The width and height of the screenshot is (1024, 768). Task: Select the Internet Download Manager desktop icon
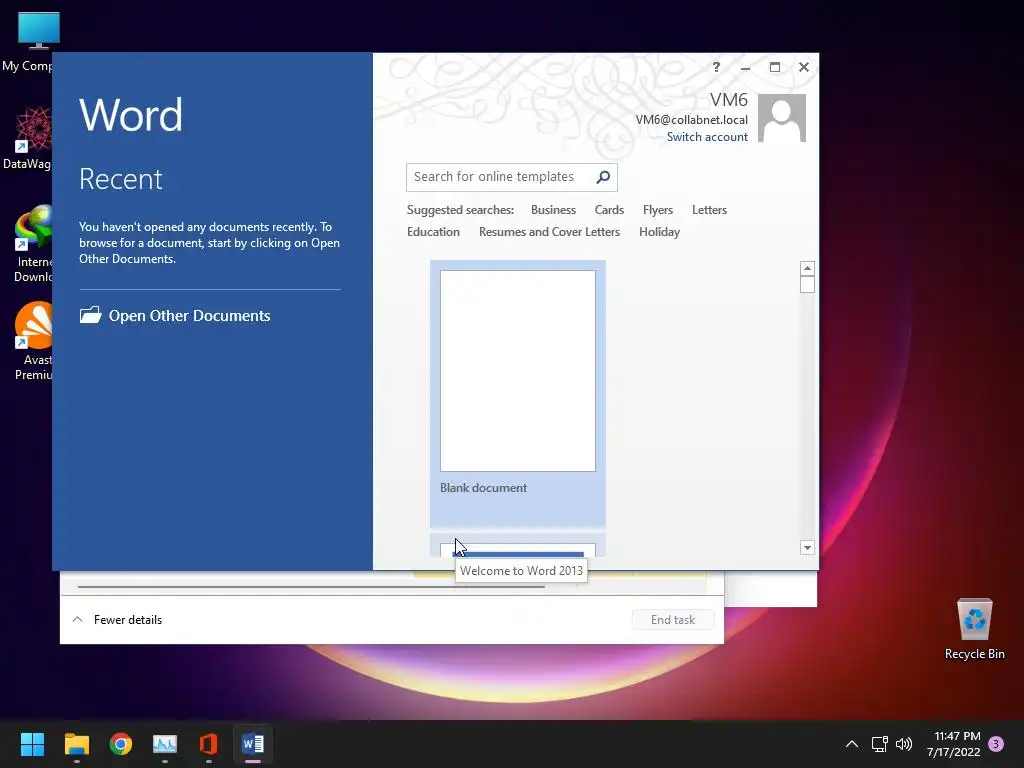pyautogui.click(x=33, y=244)
